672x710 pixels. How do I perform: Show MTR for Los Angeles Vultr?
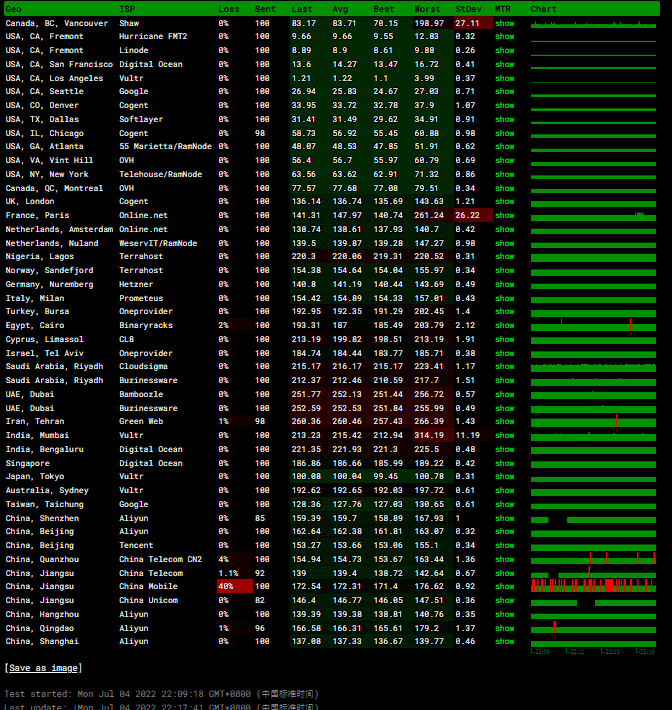(x=504, y=78)
